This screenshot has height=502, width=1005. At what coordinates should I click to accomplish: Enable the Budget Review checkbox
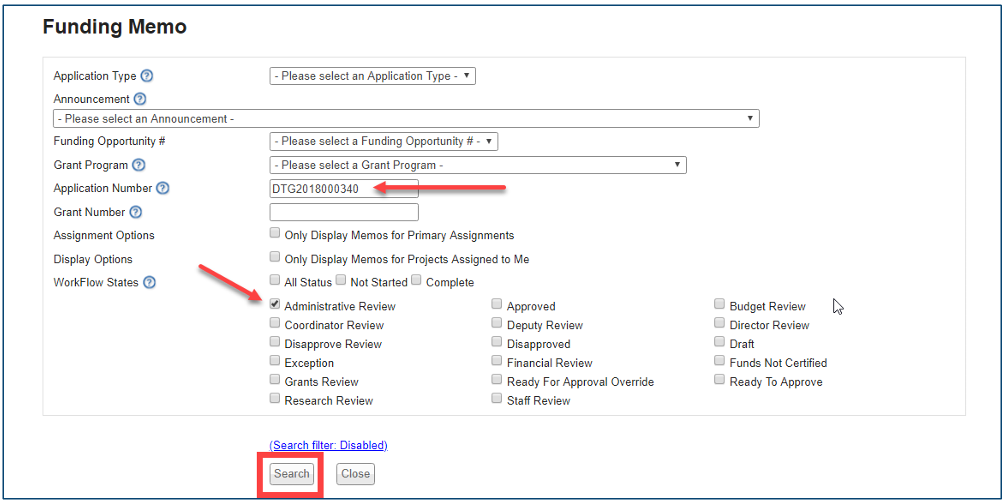click(720, 305)
